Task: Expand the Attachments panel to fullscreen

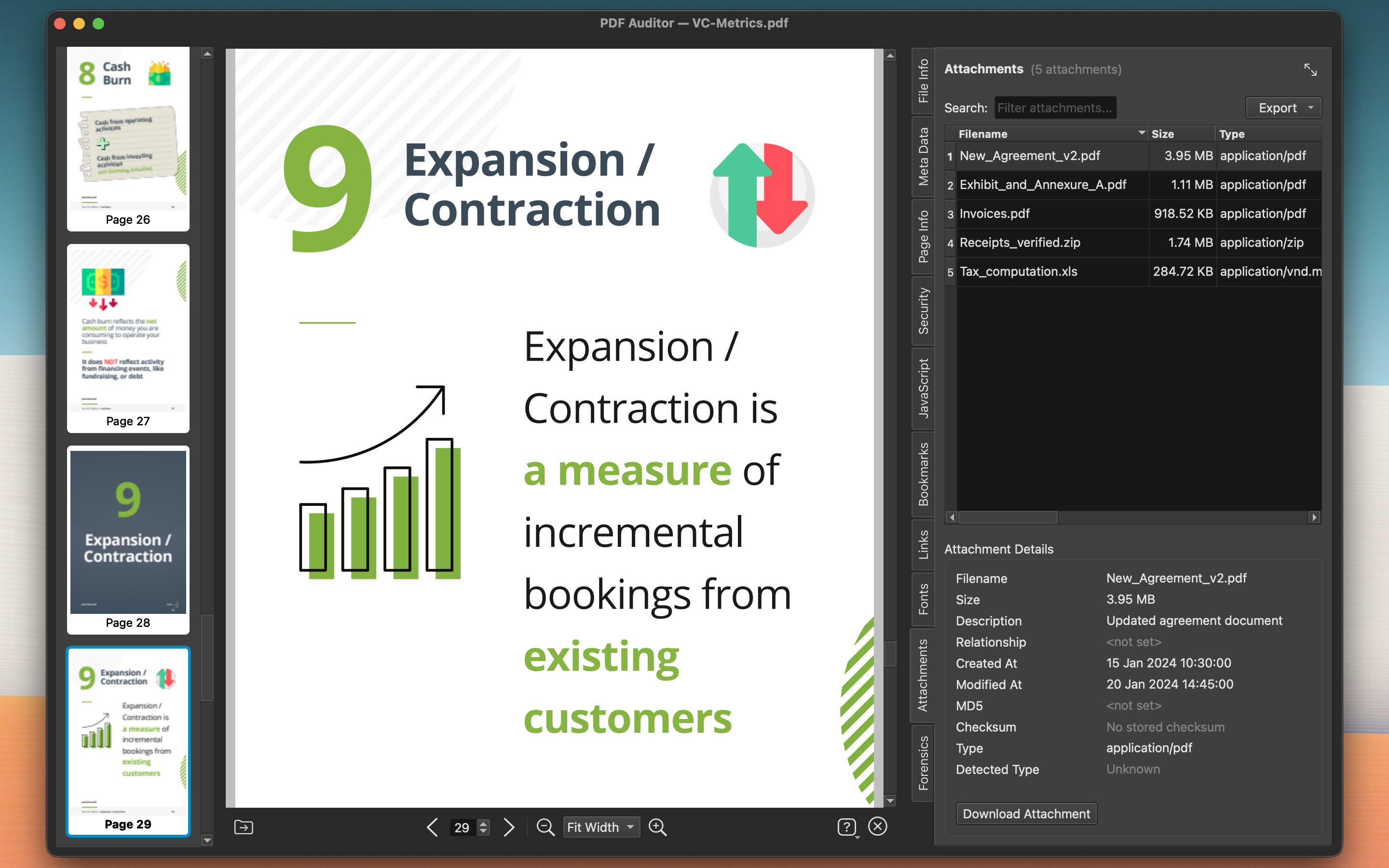Action: coord(1311,69)
